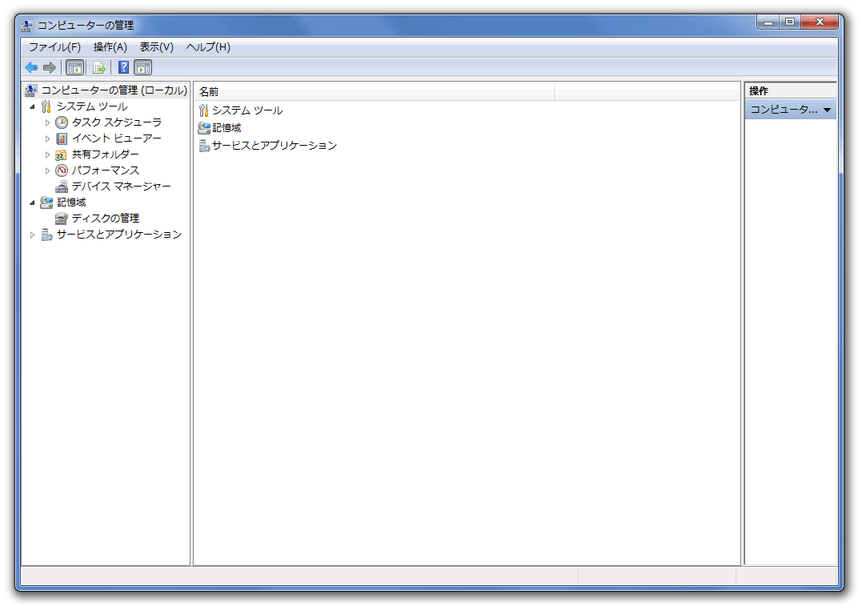Click the デバイス マネージャー icon
The image size is (862, 610).
[x=62, y=186]
